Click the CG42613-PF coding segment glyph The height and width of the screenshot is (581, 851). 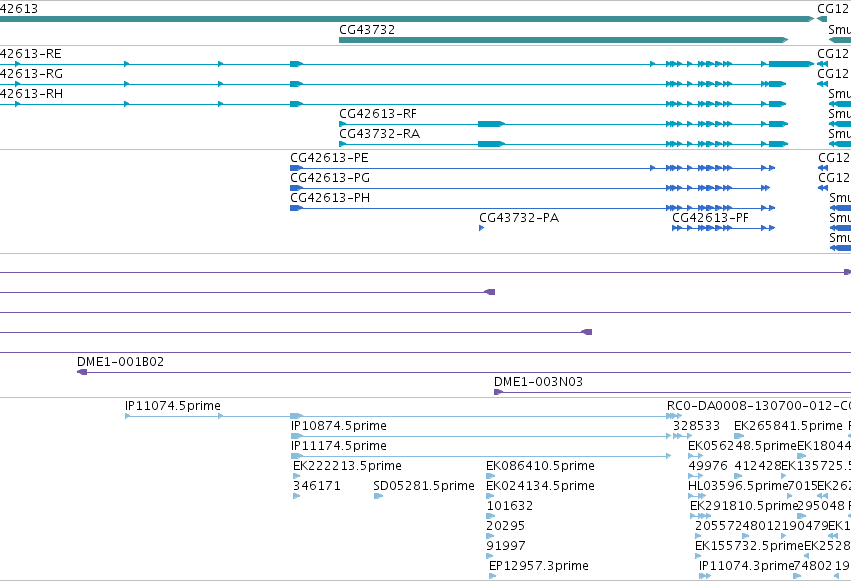pos(723,228)
